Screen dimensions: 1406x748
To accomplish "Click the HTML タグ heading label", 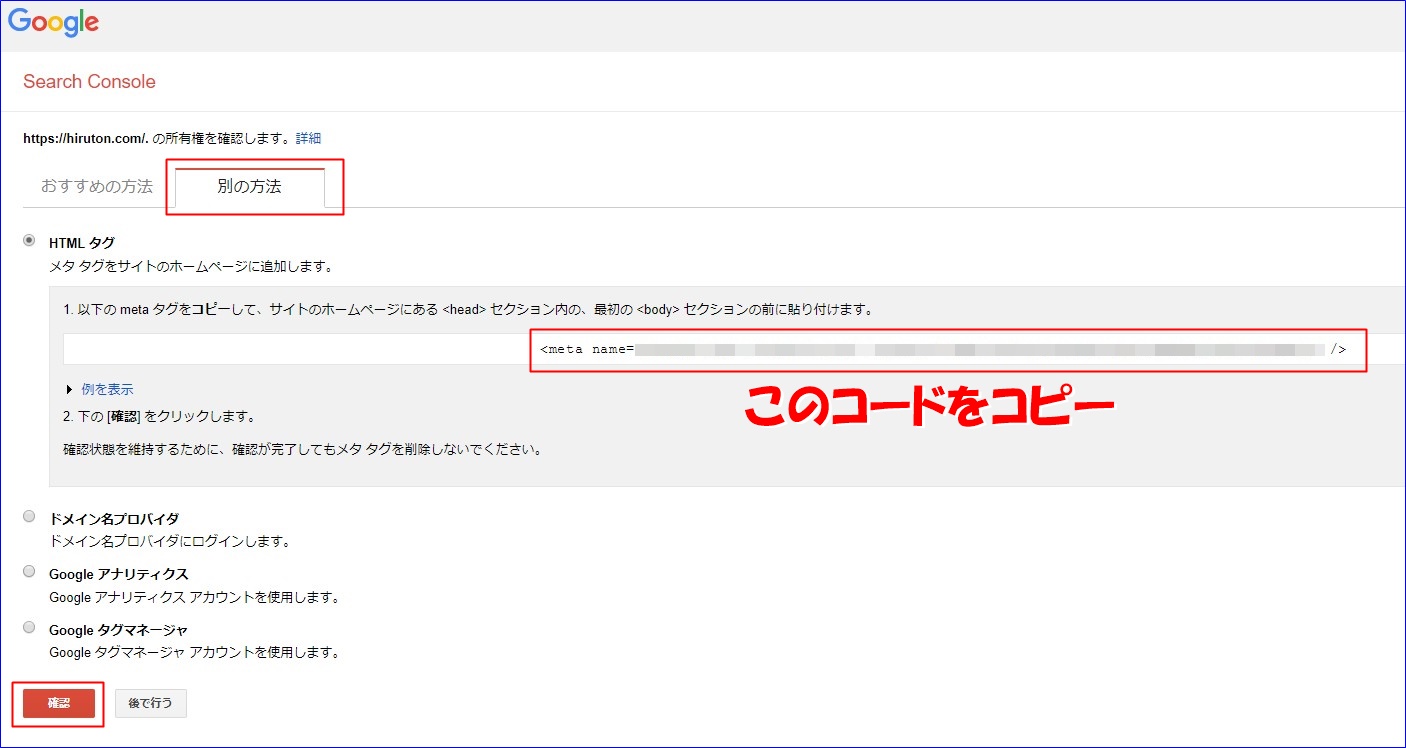I will click(82, 243).
